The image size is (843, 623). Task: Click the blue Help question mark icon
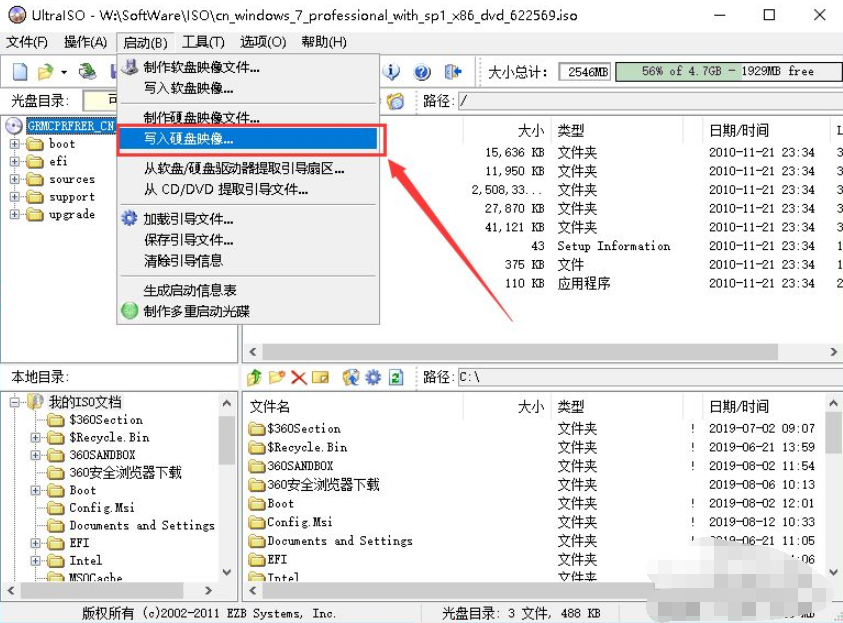click(x=422, y=72)
